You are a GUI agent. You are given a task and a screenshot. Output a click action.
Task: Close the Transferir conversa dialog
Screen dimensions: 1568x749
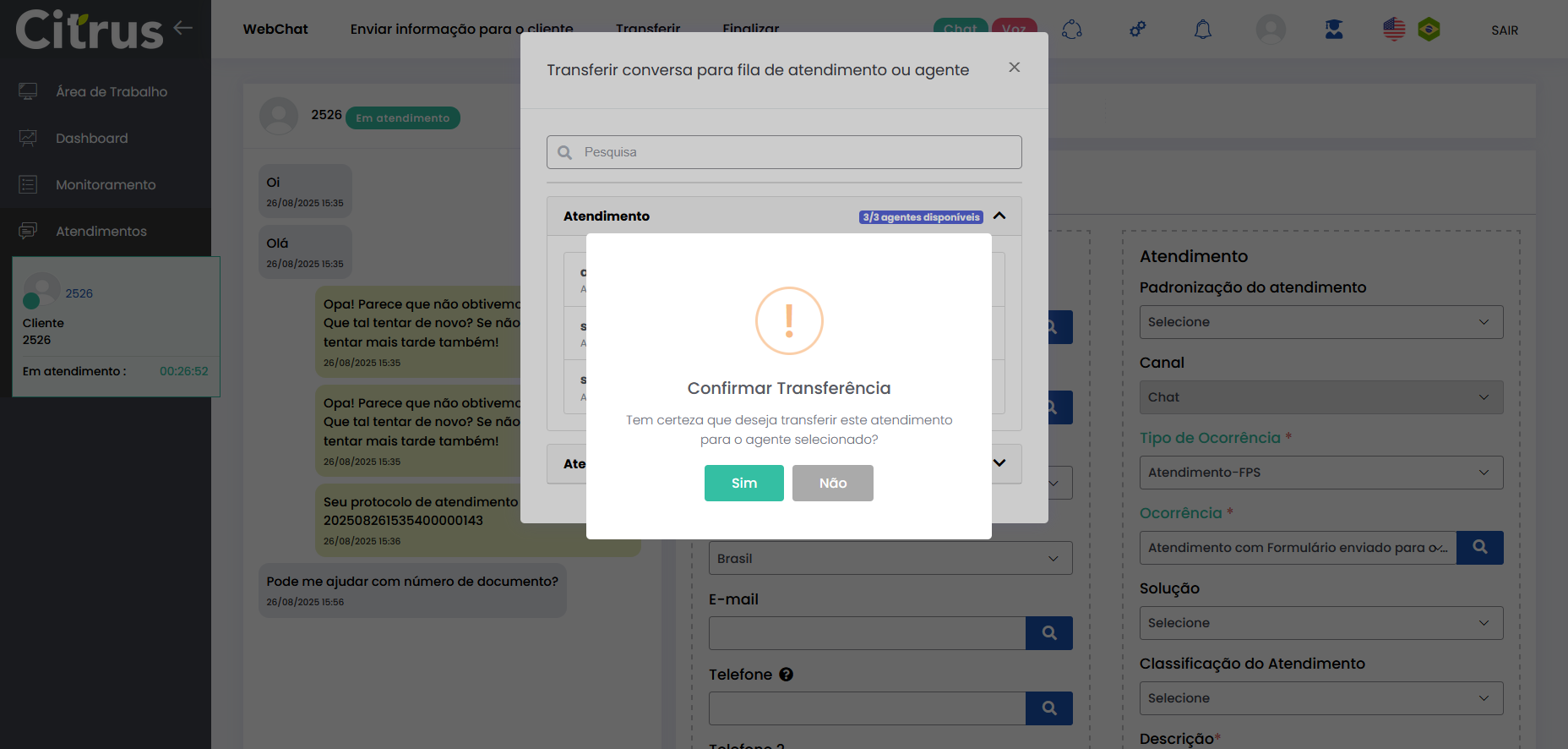click(x=1014, y=68)
